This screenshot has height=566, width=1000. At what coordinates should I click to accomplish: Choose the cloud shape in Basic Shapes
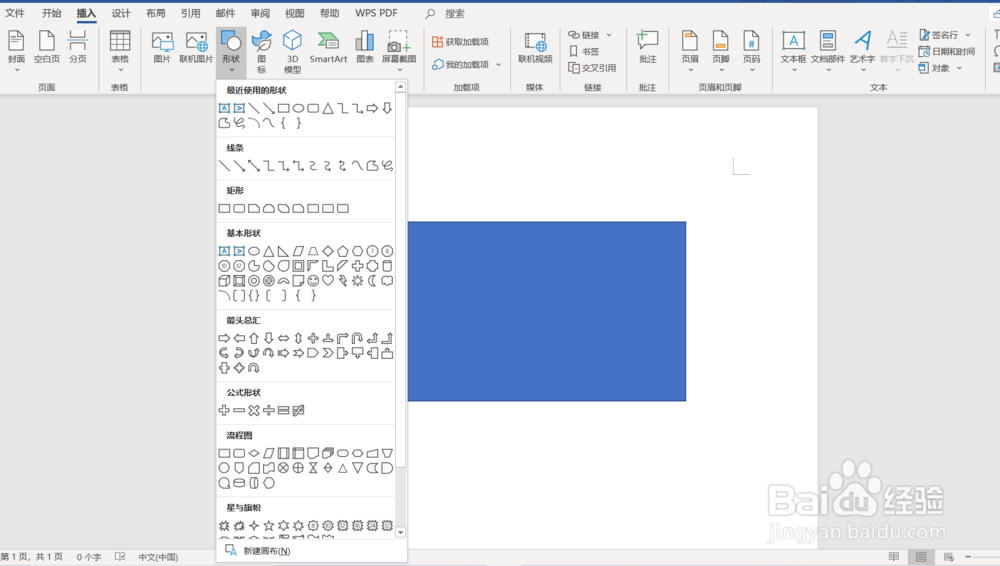[387, 281]
